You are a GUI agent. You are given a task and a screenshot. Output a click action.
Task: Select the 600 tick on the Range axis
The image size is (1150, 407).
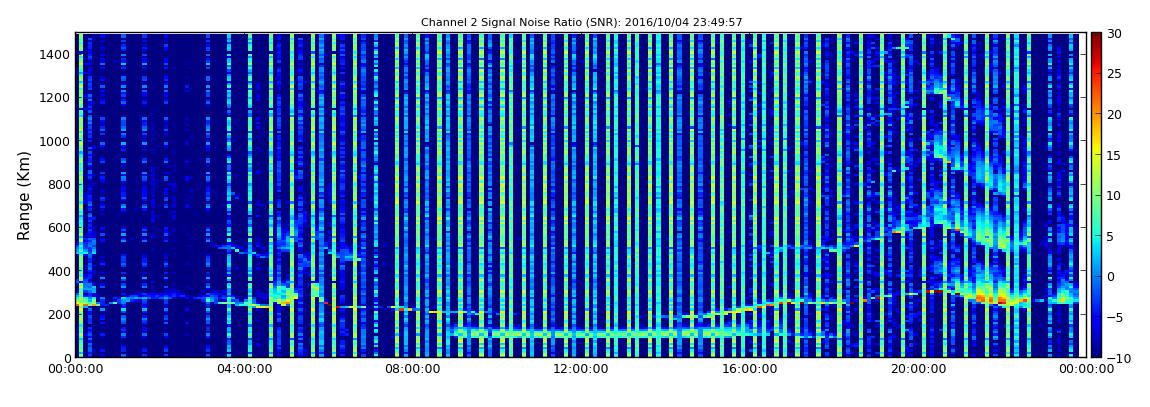coord(59,227)
